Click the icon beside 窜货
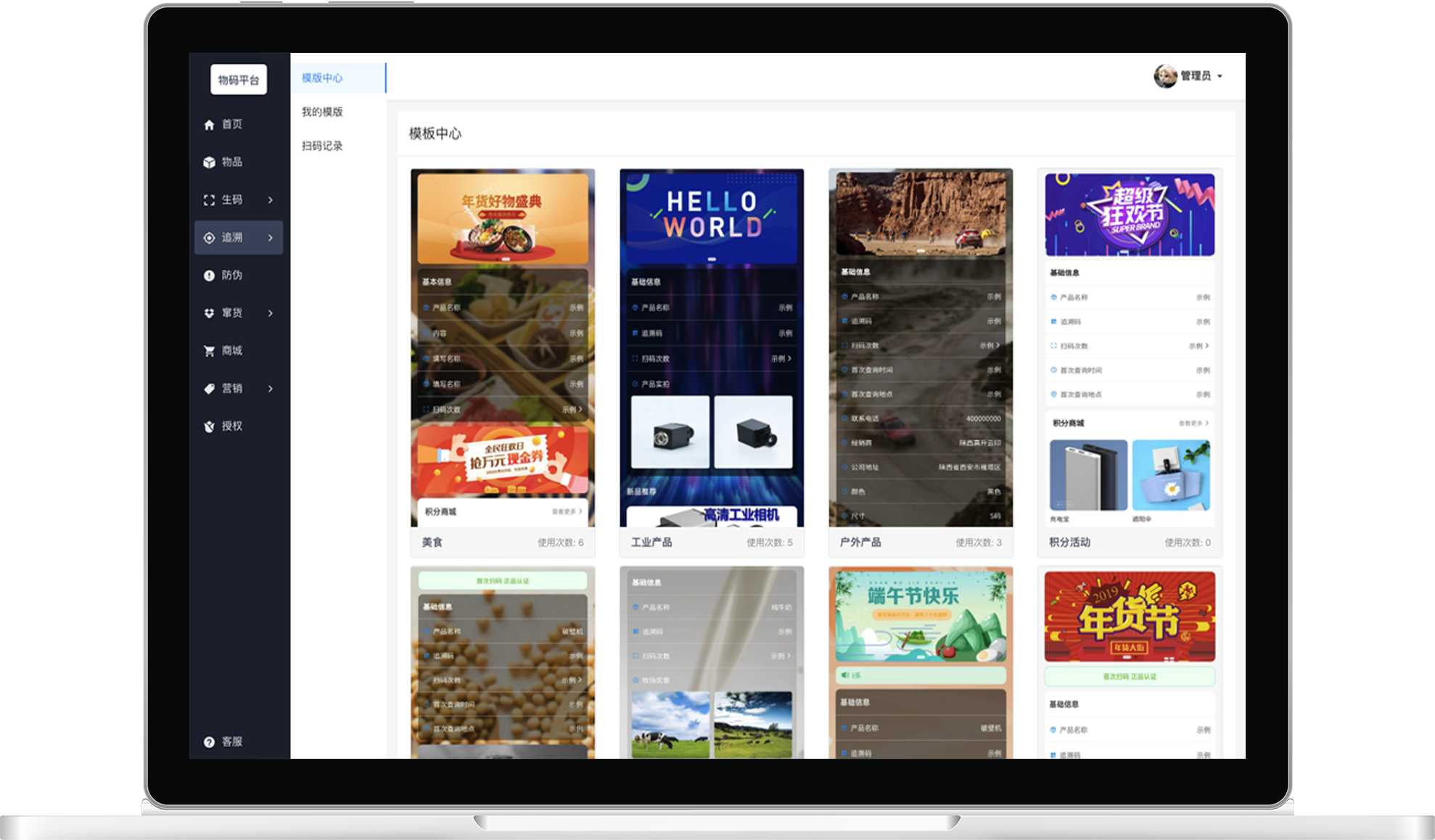 click(x=209, y=313)
